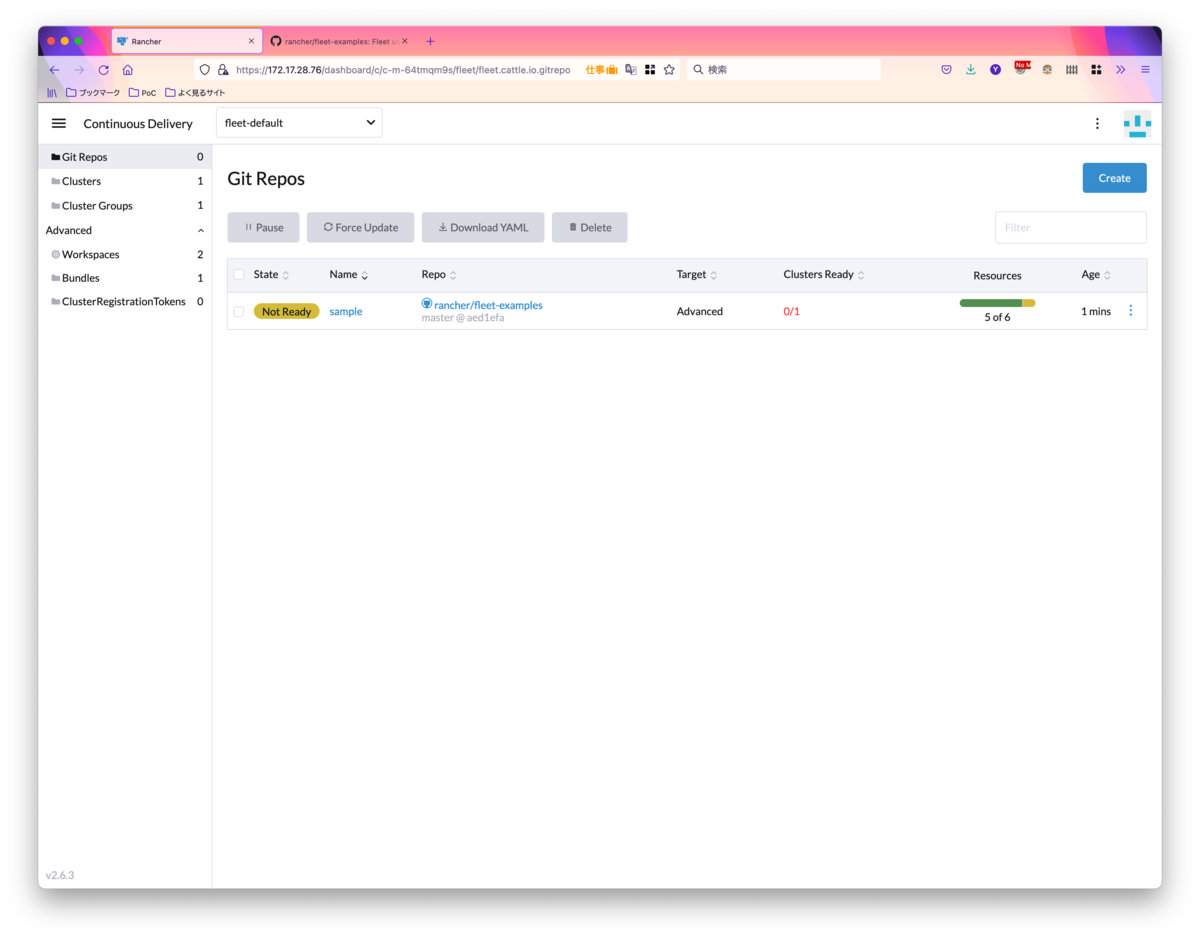Check the checkbox on the sample repo row
The width and height of the screenshot is (1200, 939).
(238, 310)
